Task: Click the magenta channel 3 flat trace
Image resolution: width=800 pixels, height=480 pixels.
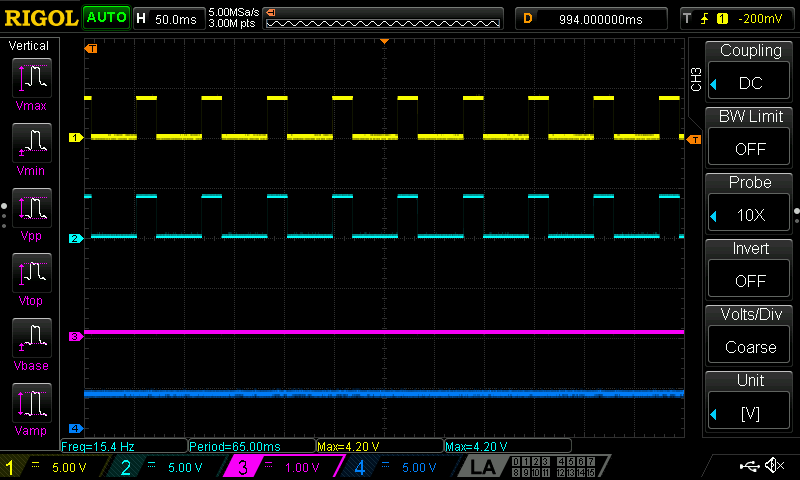Action: [384, 332]
